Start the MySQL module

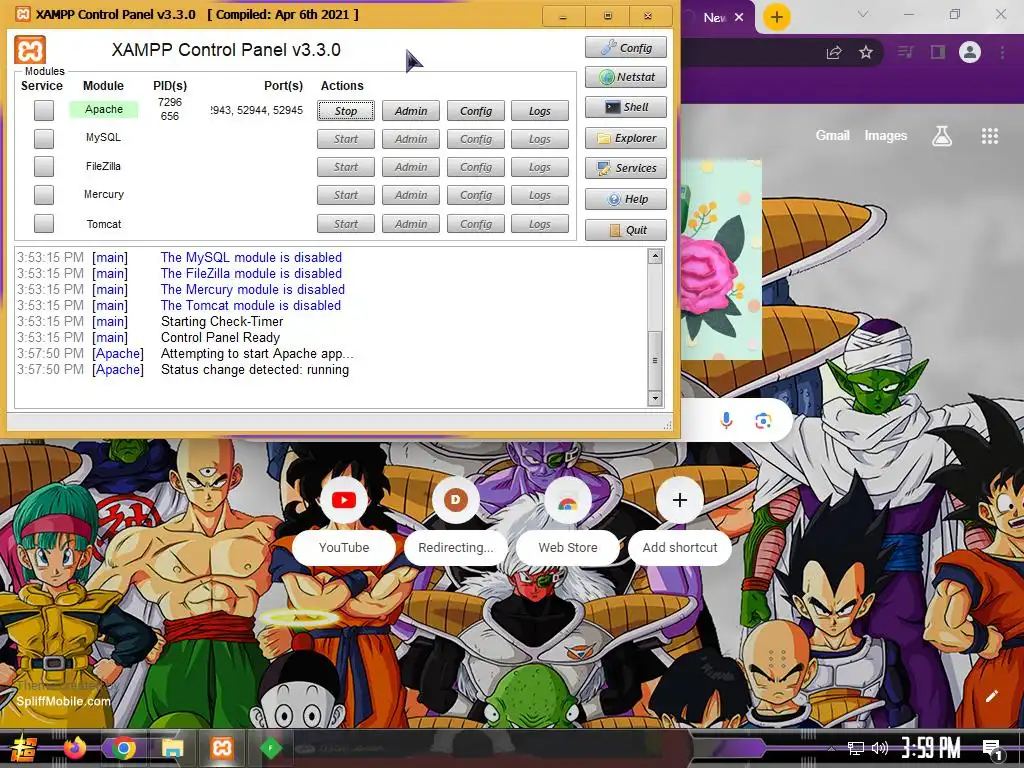point(346,139)
